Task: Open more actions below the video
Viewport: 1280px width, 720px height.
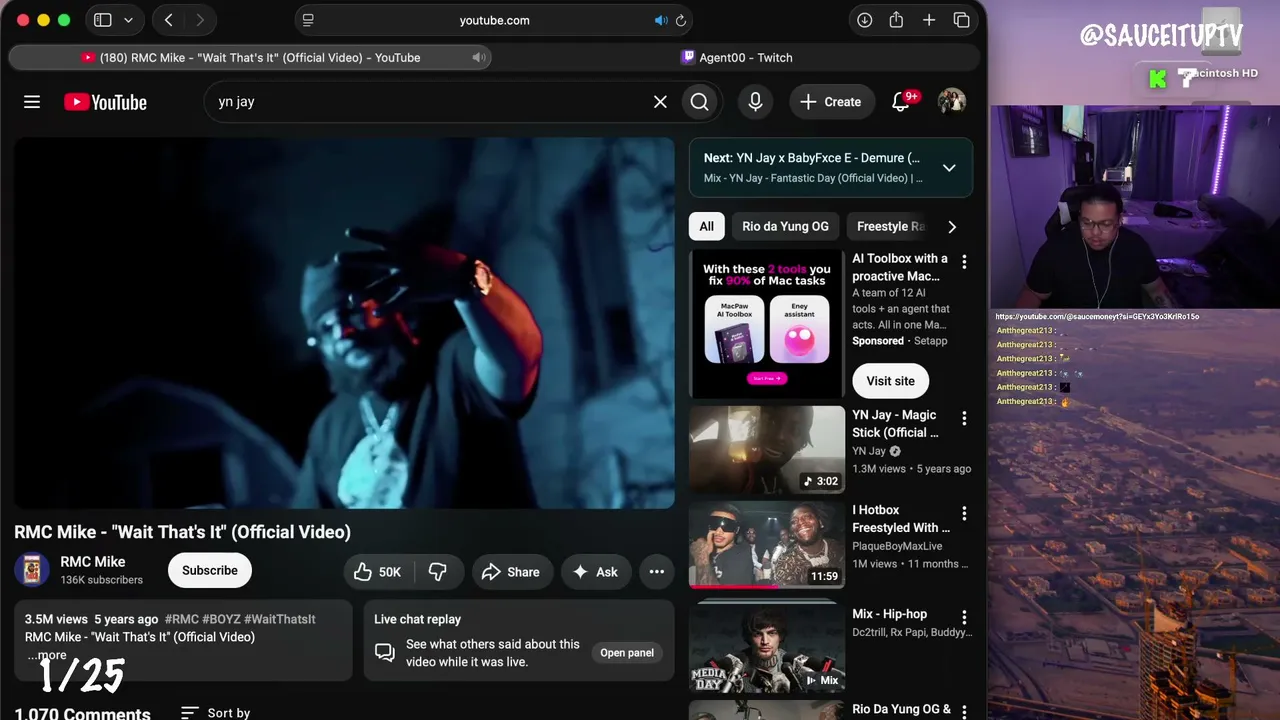Action: point(657,572)
